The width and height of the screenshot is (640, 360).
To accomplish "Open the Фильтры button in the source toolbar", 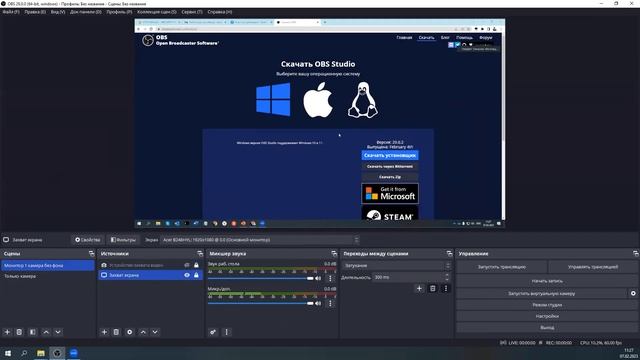I will (123, 240).
